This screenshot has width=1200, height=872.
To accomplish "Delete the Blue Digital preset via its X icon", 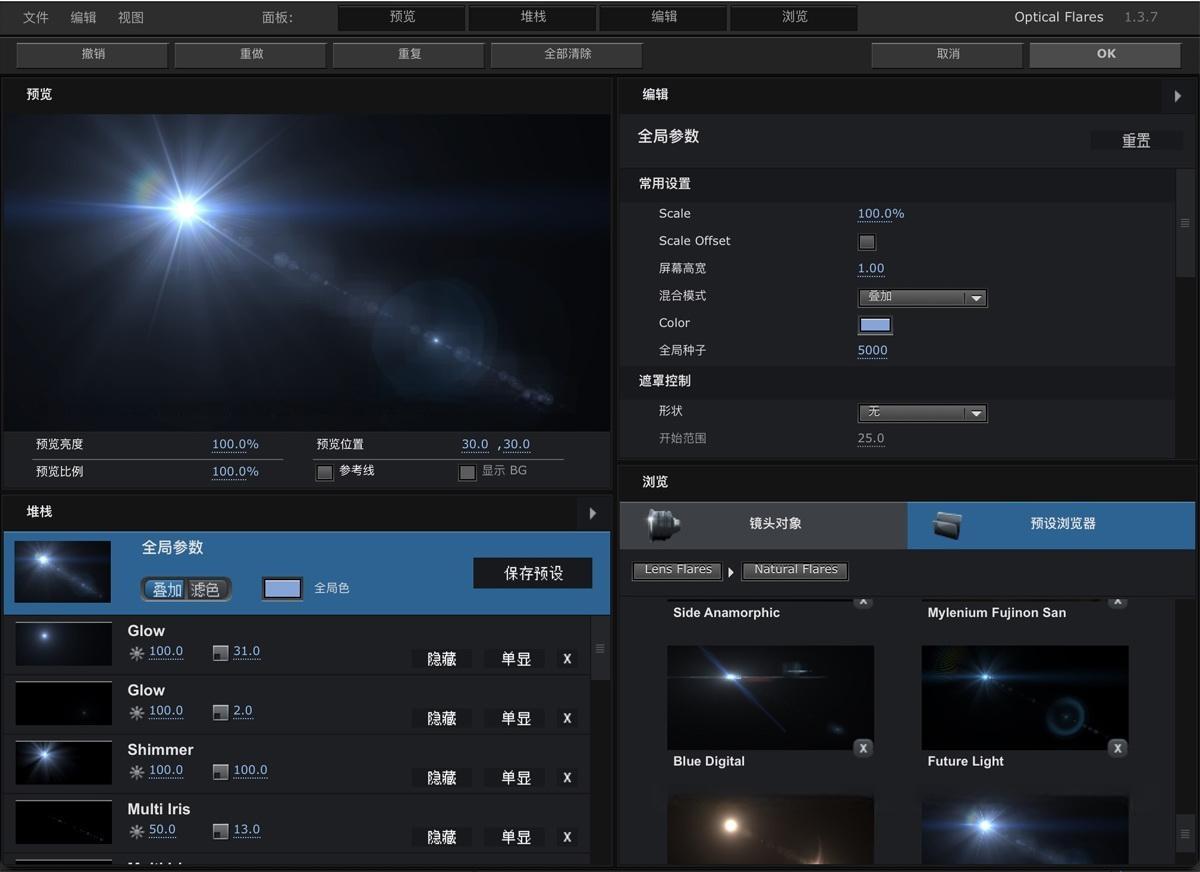I will tap(862, 747).
